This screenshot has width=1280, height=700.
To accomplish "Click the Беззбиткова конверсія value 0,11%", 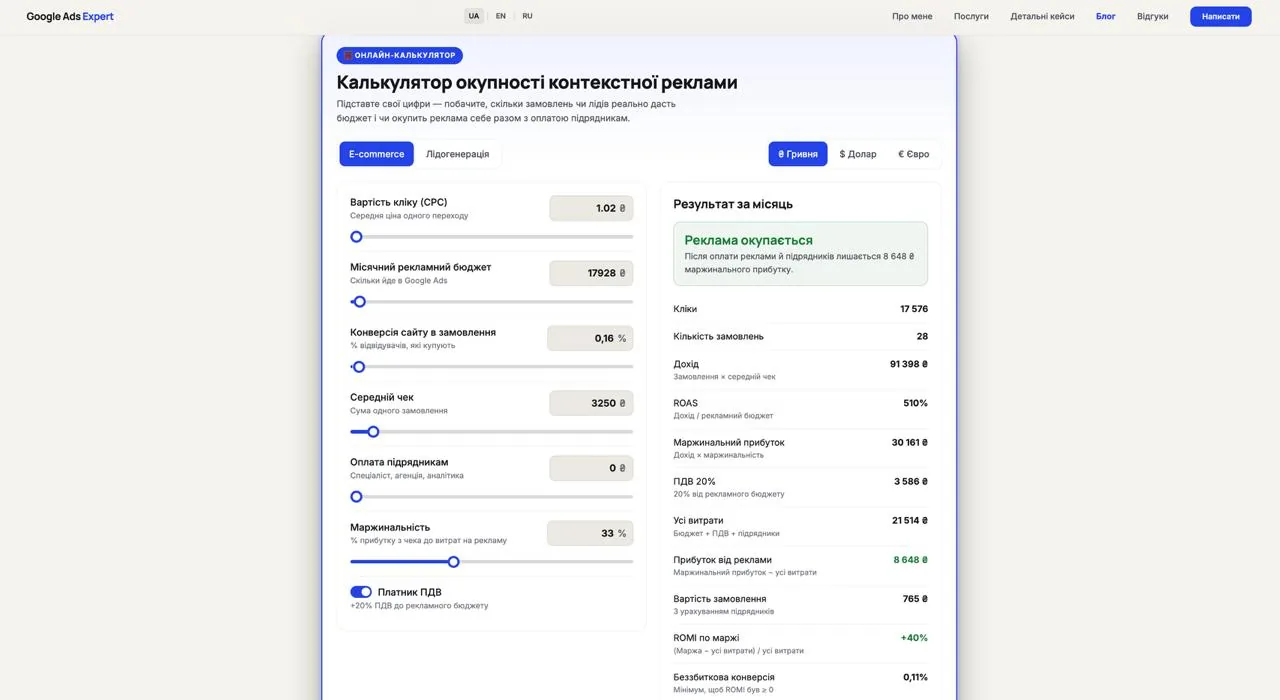I will point(915,677).
